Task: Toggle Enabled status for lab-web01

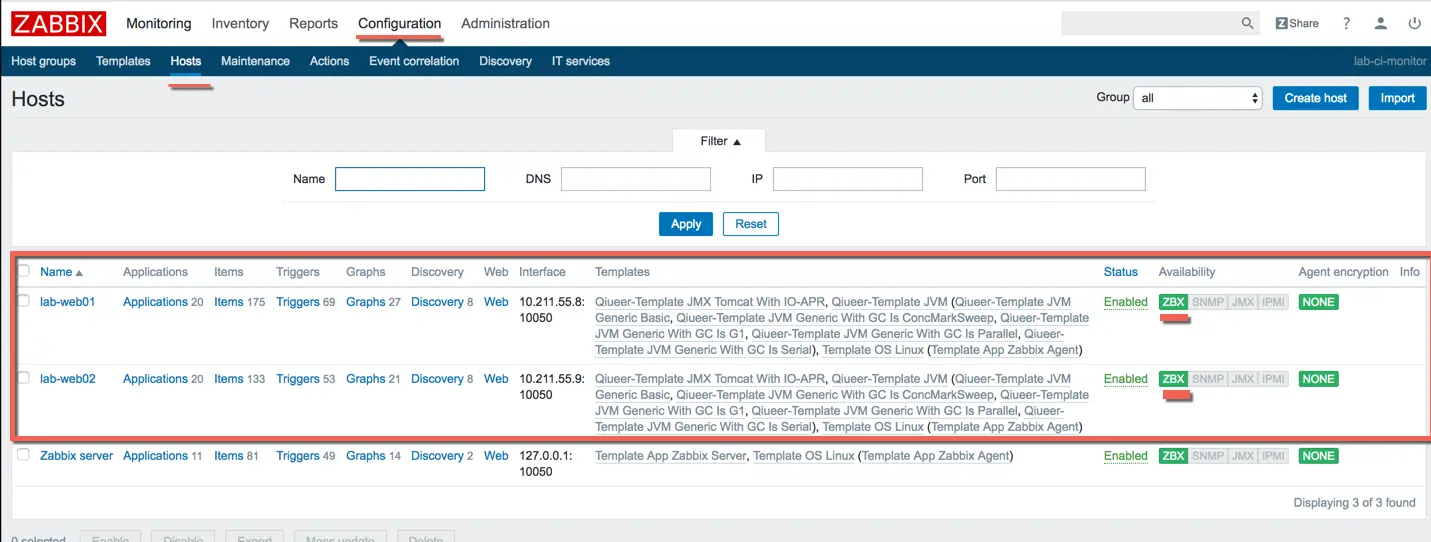Action: pos(1126,302)
